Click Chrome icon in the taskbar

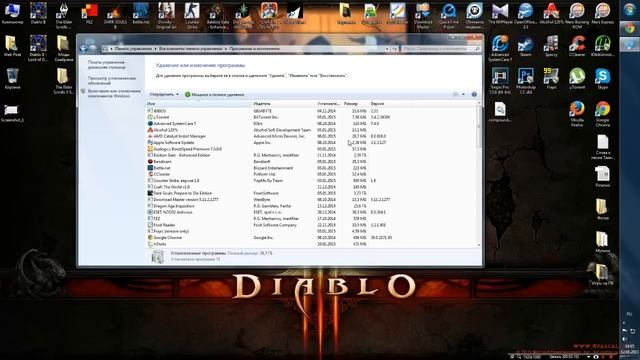[629, 28]
